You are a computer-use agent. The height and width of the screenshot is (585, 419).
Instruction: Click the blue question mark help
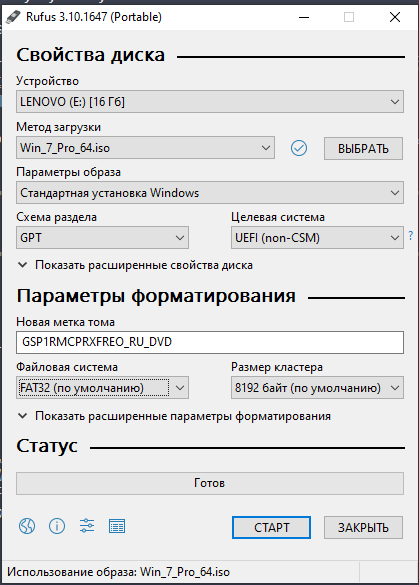[410, 235]
